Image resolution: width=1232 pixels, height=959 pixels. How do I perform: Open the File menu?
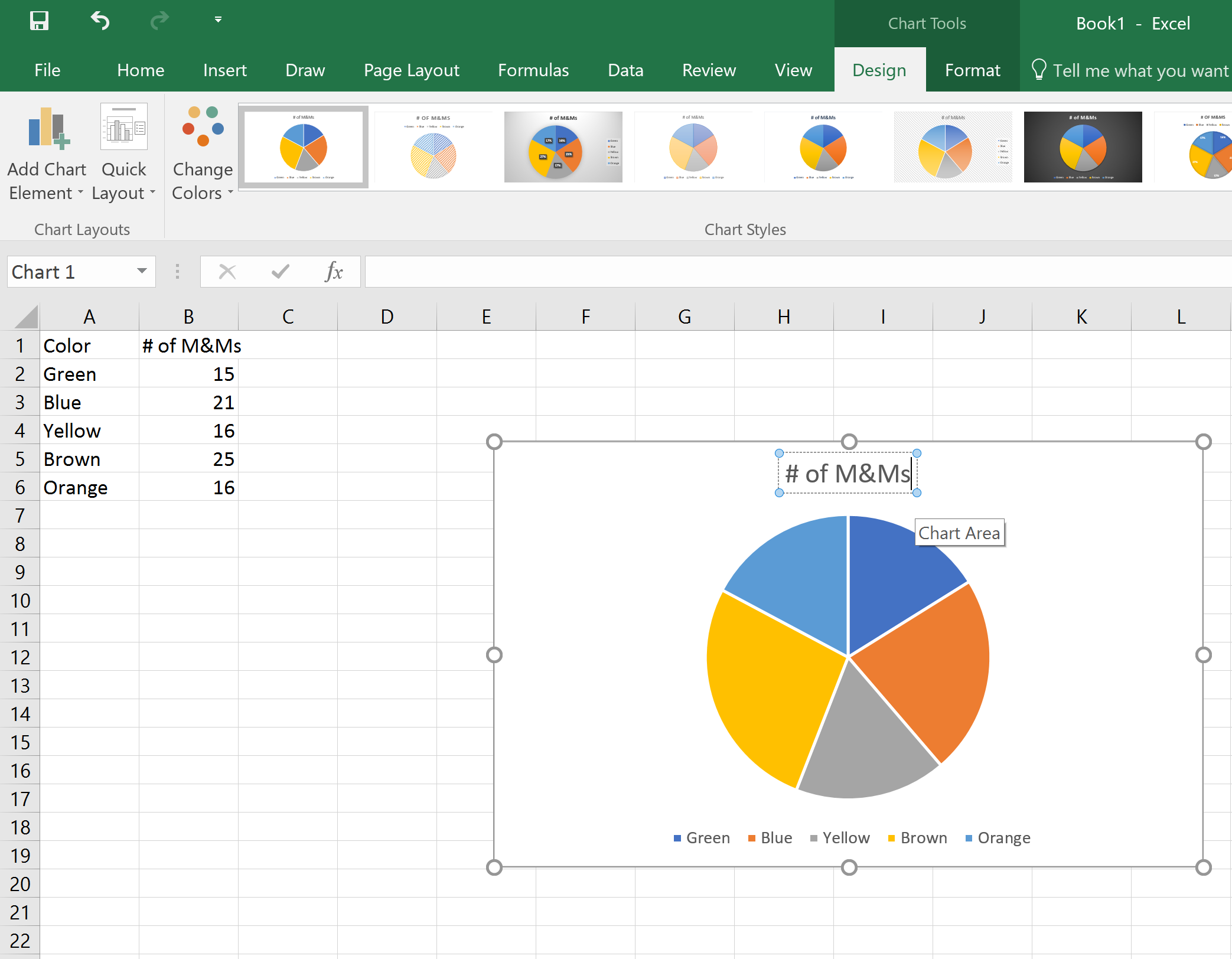pos(47,70)
